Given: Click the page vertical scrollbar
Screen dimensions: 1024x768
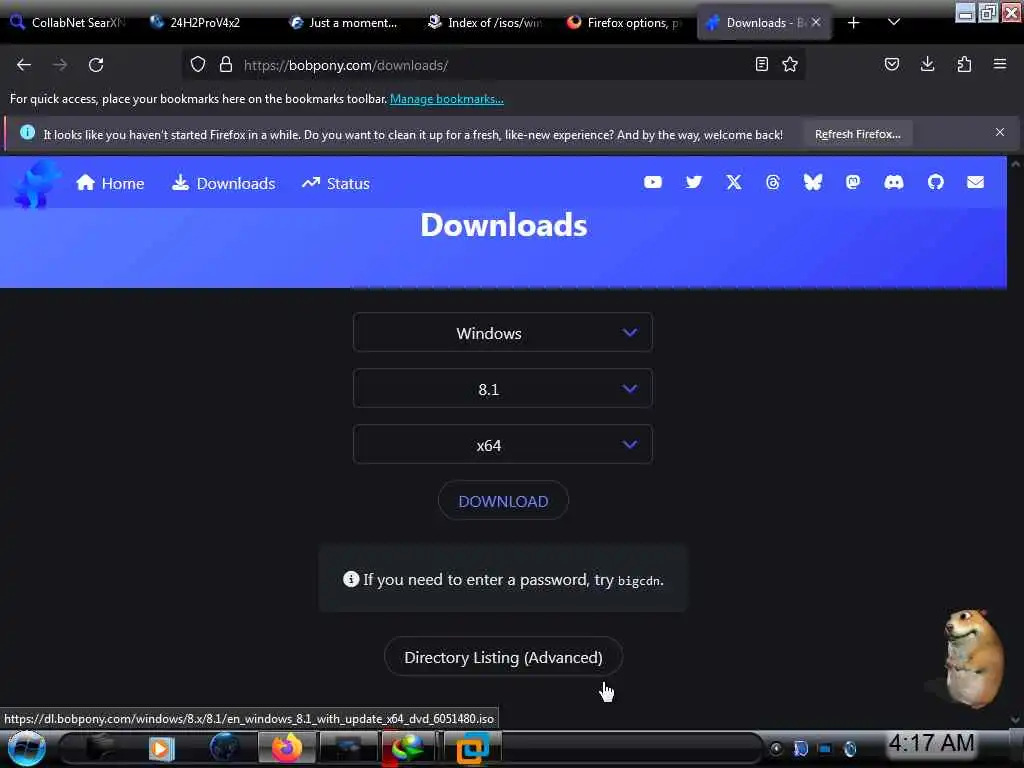Looking at the screenshot, I should click(x=1015, y=441).
